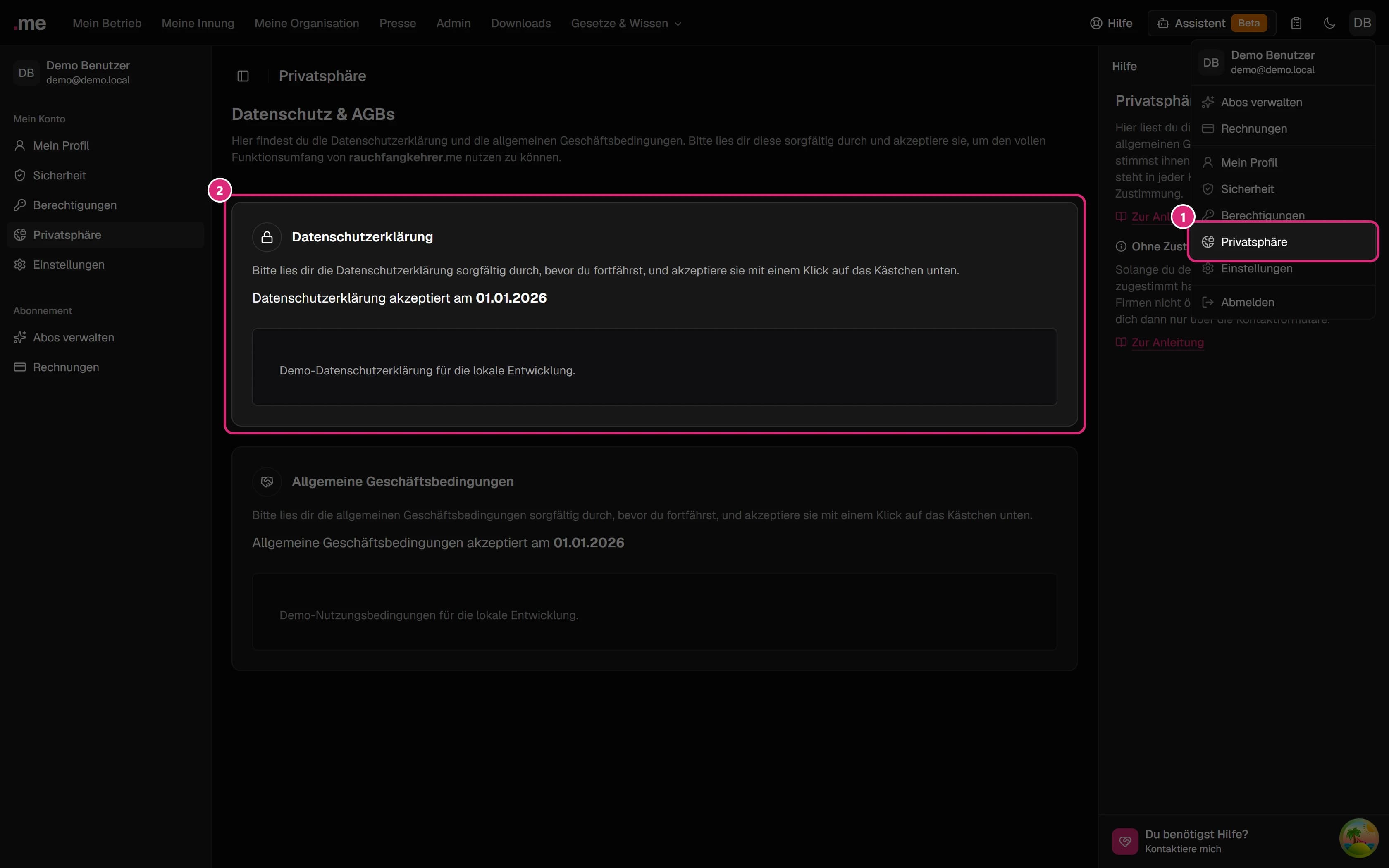The image size is (1389, 868).
Task: Open Rechnungen in the left sidebar
Action: [x=105, y=367]
